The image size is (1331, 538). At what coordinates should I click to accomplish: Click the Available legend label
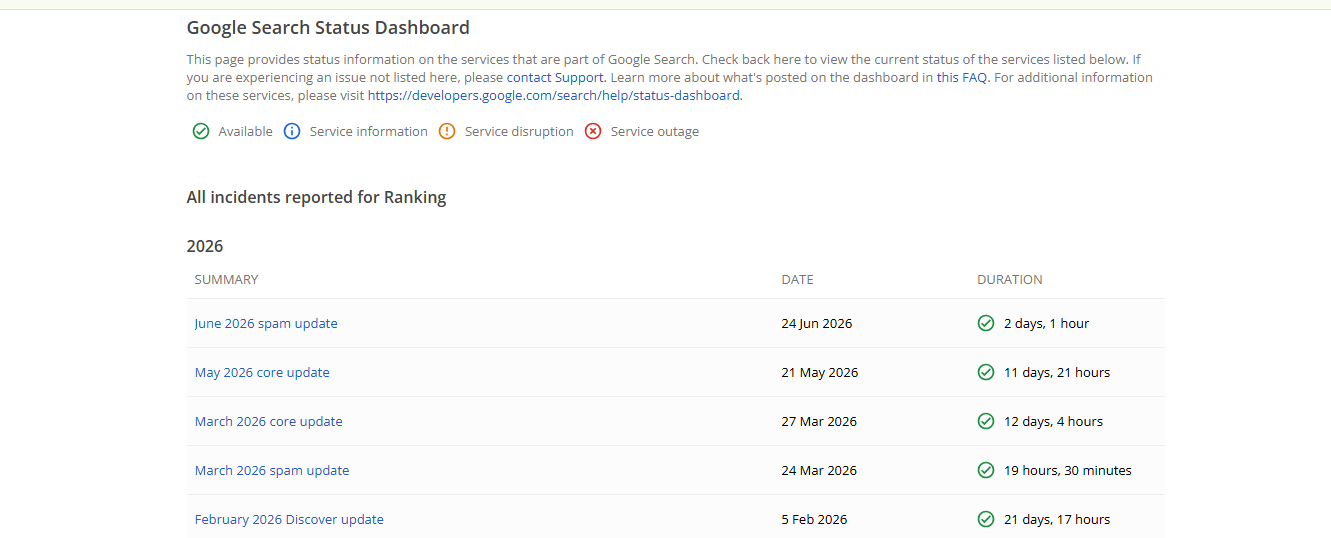pos(246,131)
